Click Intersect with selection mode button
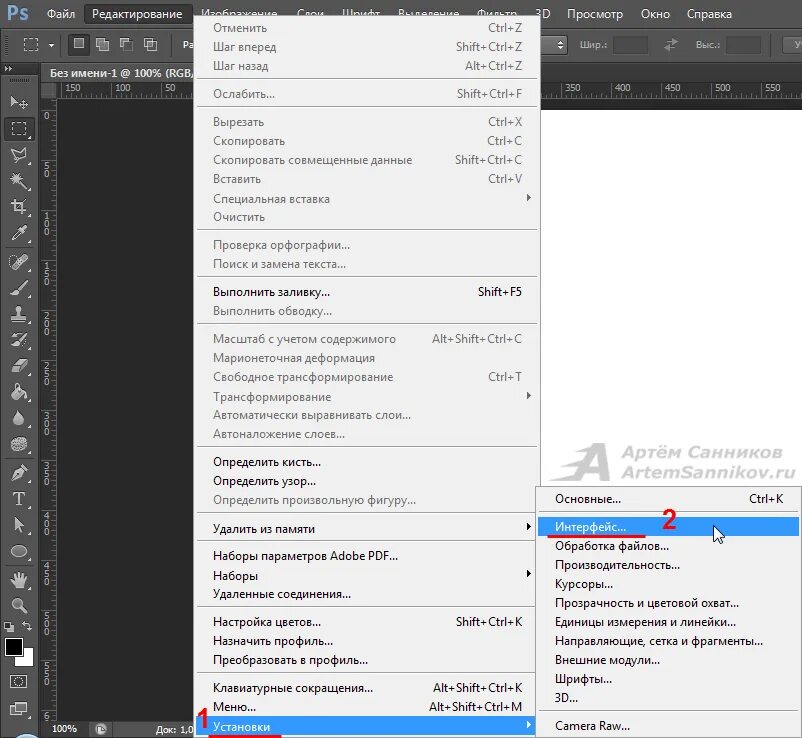Screen dimensions: 802x738 click(x=150, y=44)
